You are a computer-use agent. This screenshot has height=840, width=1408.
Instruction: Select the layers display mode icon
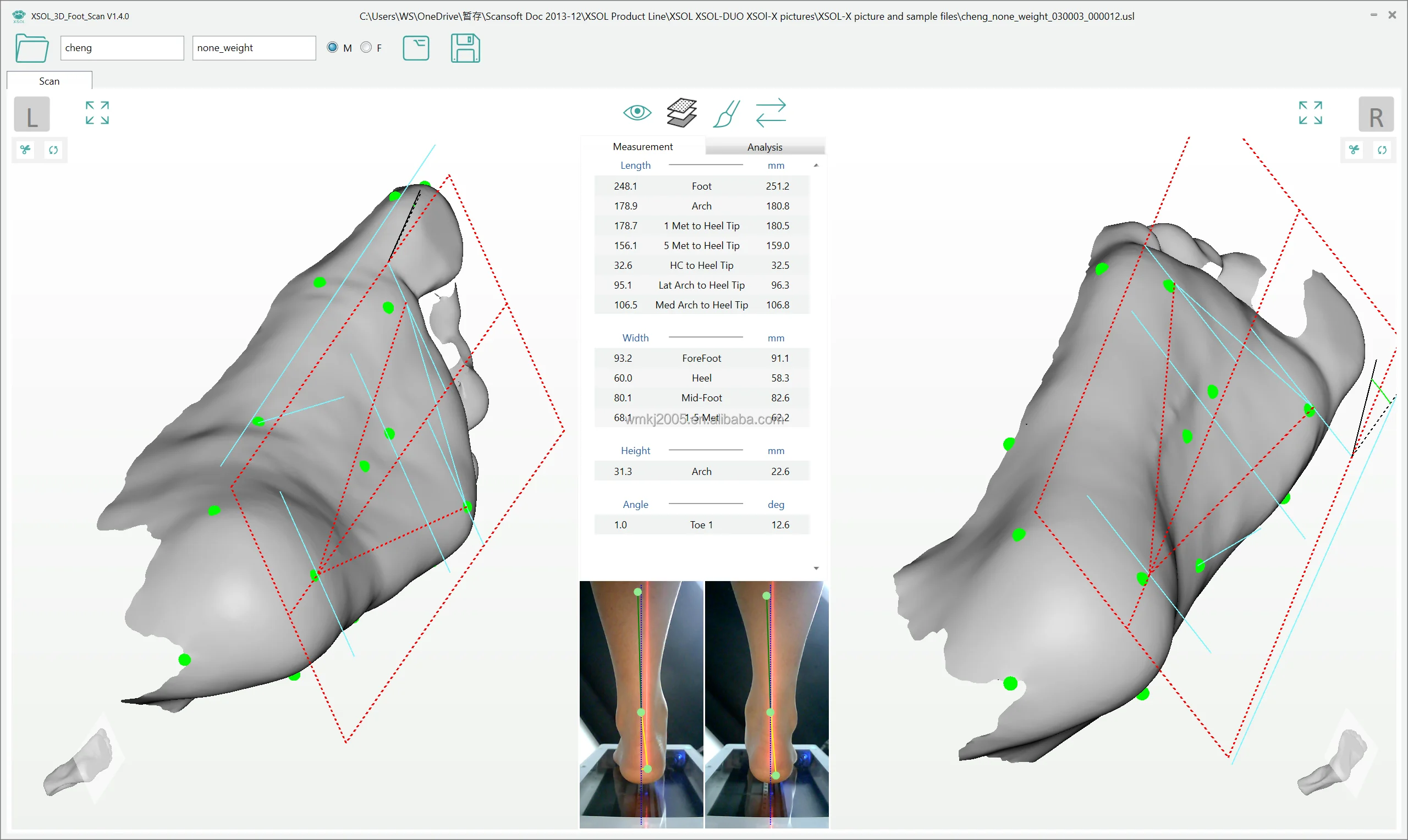681,113
